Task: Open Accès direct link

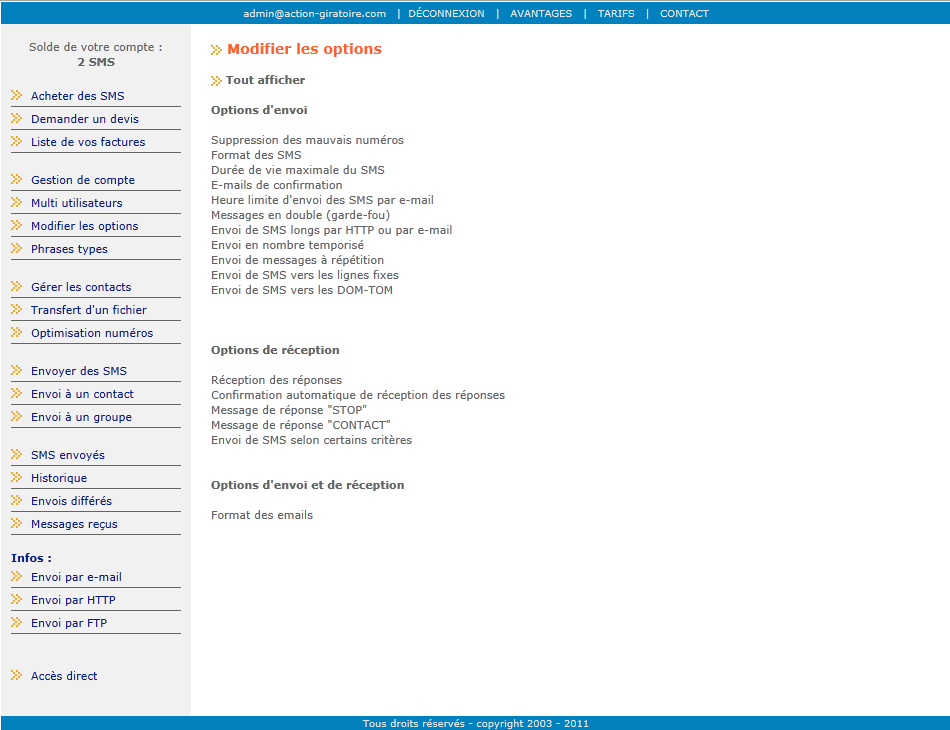Action: (x=64, y=675)
